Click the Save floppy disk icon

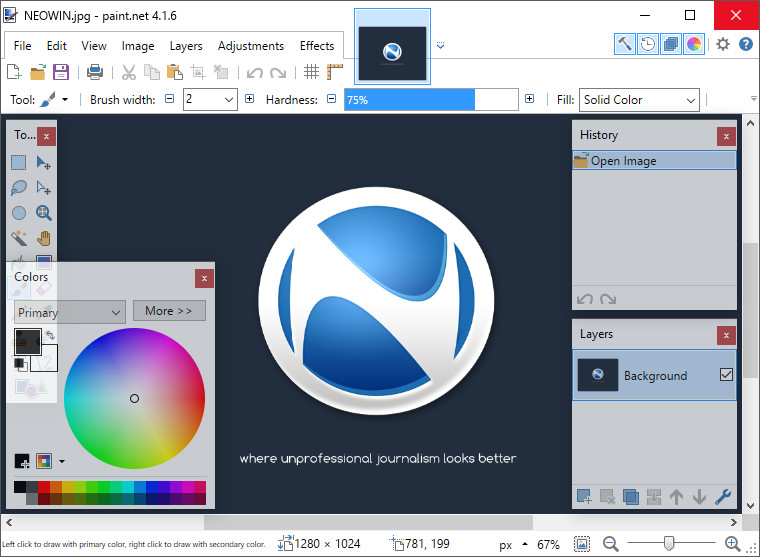61,72
